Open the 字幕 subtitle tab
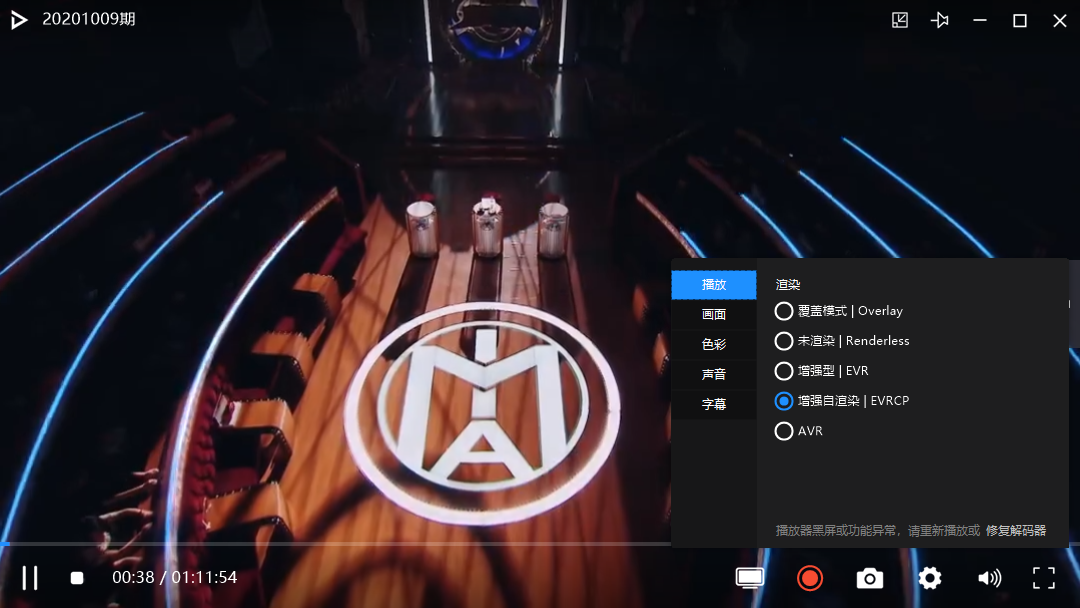The height and width of the screenshot is (608, 1080). click(714, 404)
